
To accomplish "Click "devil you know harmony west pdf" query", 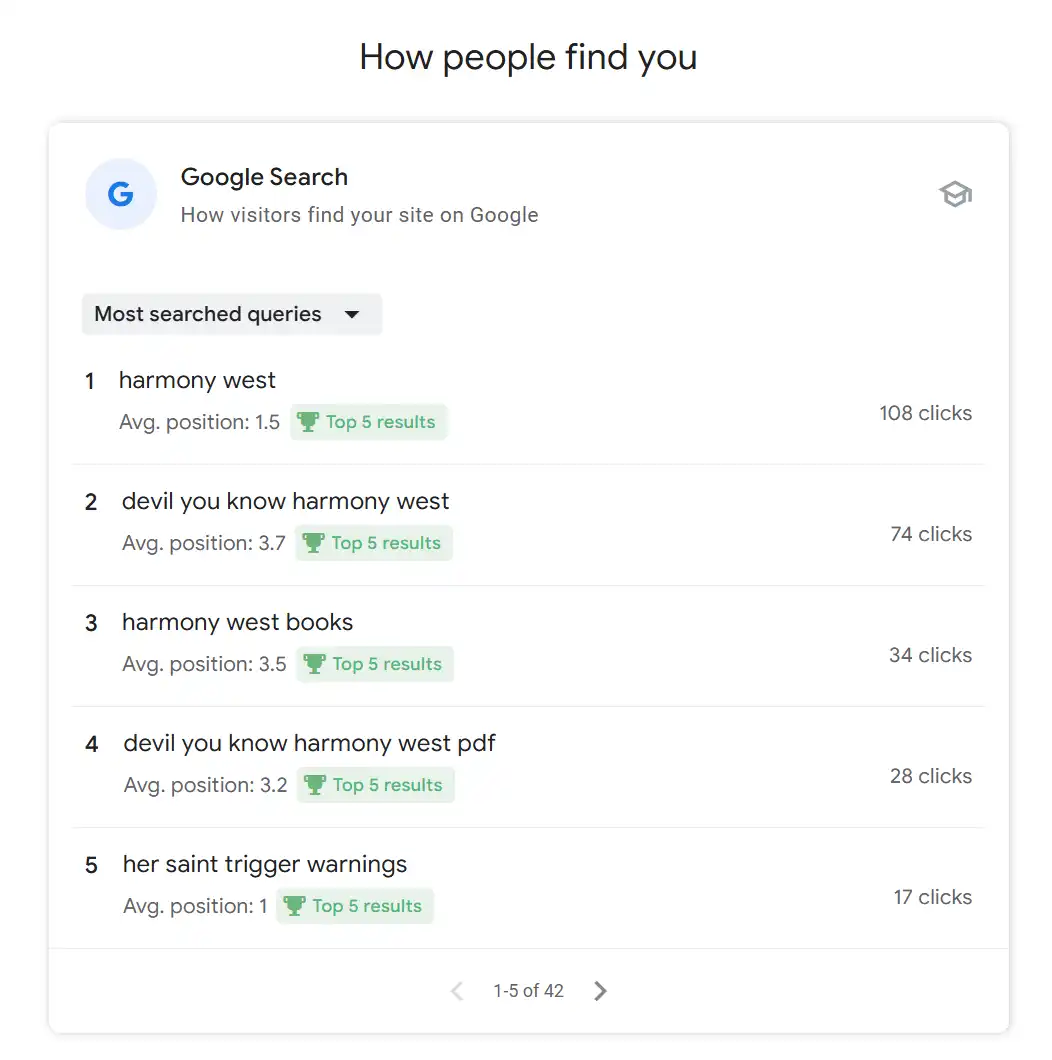I will 310,743.
